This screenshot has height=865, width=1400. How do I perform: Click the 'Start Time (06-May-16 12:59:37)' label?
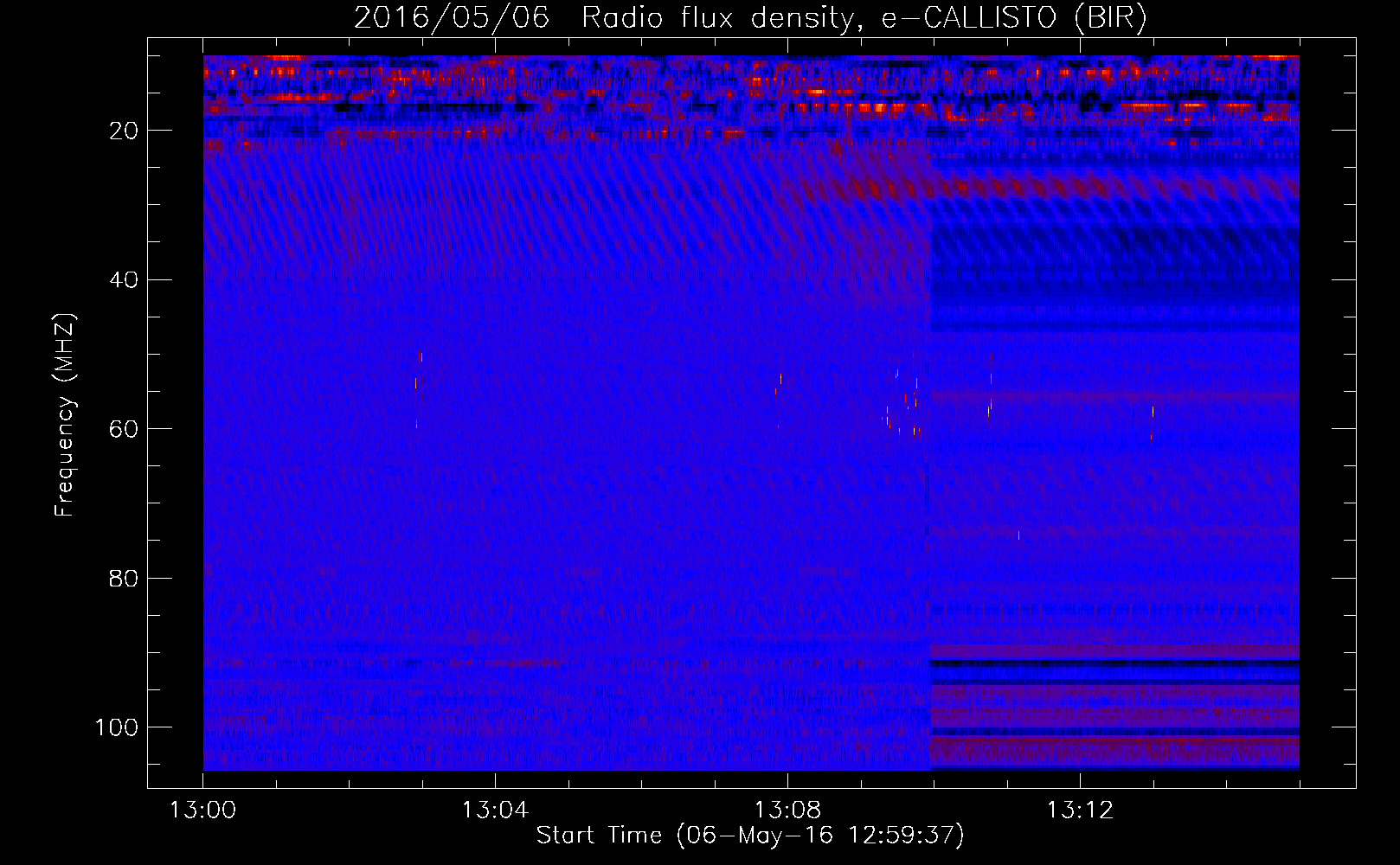750,836
